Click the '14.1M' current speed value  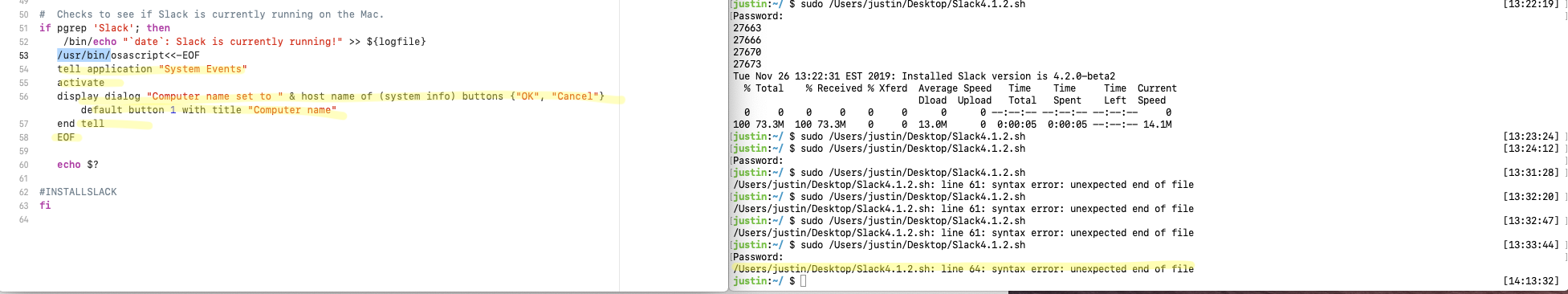pyautogui.click(x=1157, y=125)
